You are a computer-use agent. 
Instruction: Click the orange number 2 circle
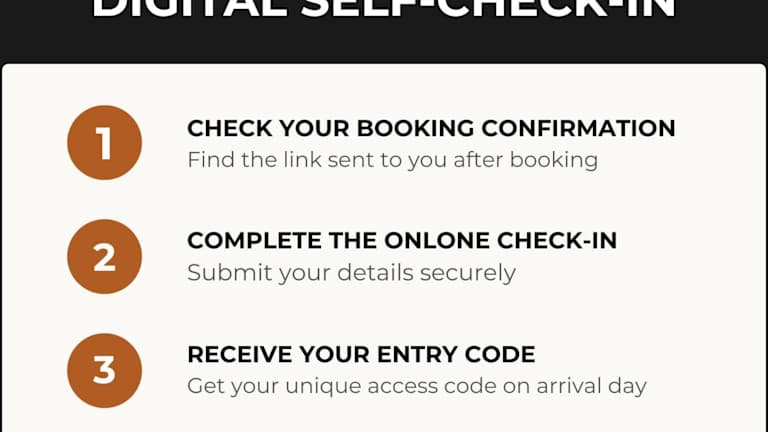[104, 257]
